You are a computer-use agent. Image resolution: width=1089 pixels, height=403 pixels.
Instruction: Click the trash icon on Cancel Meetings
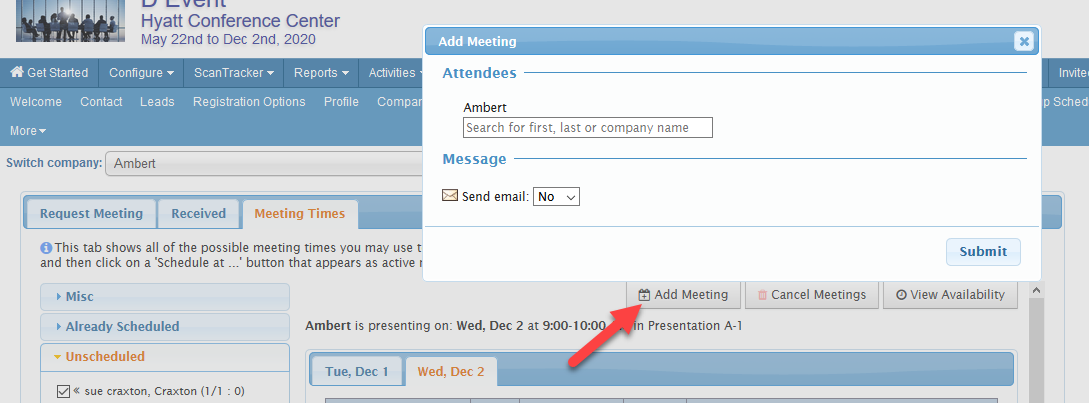(762, 295)
